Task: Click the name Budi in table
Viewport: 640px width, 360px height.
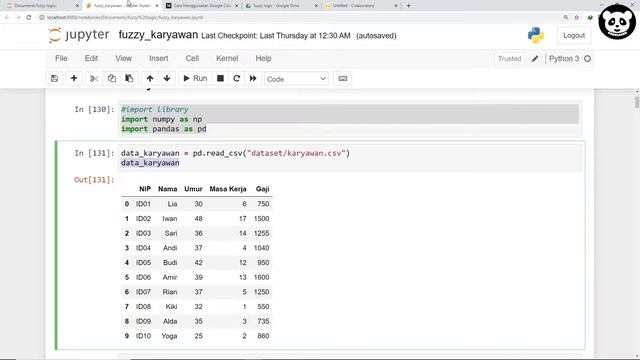Action: 170,262
